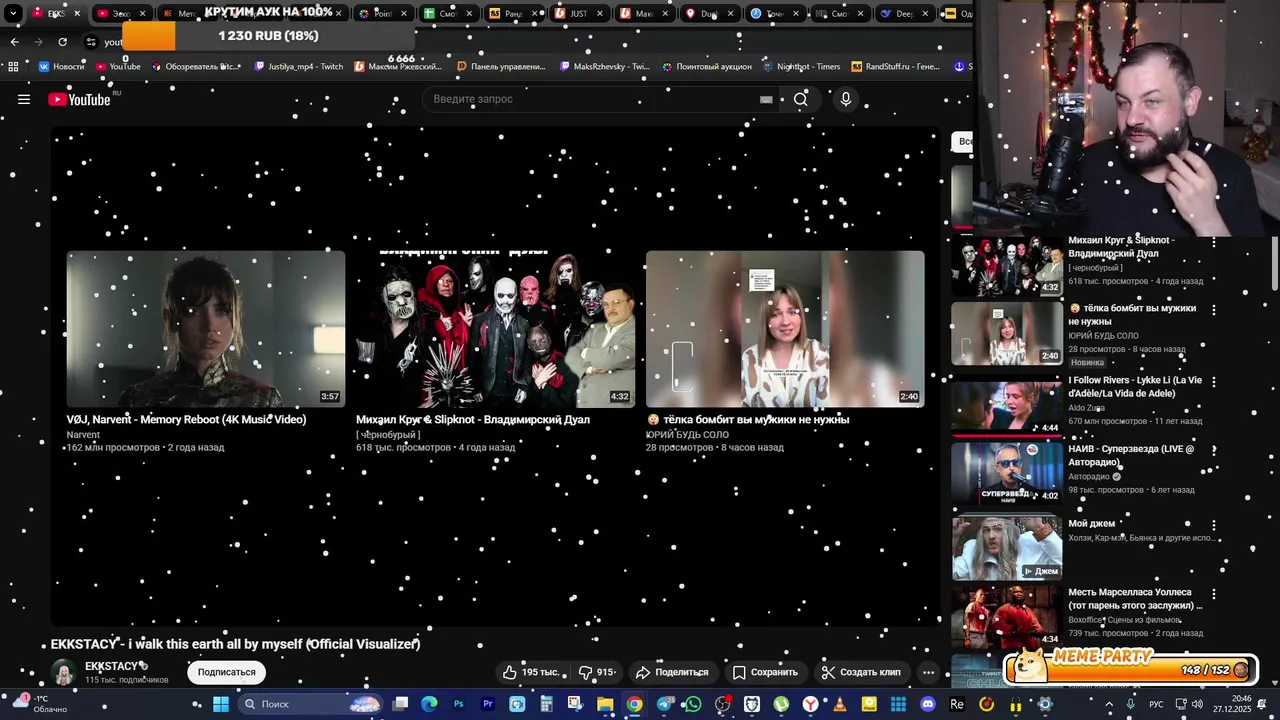Open the more actions ellipsis under the video
The height and width of the screenshot is (720, 1280).
928,672
